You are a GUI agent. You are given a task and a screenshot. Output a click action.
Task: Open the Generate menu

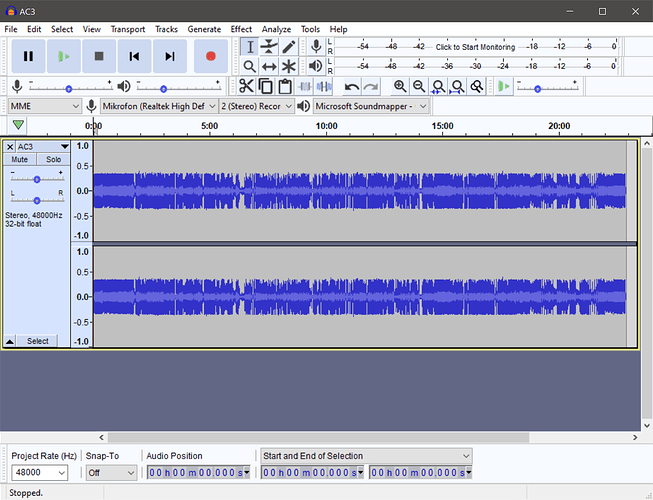click(204, 29)
